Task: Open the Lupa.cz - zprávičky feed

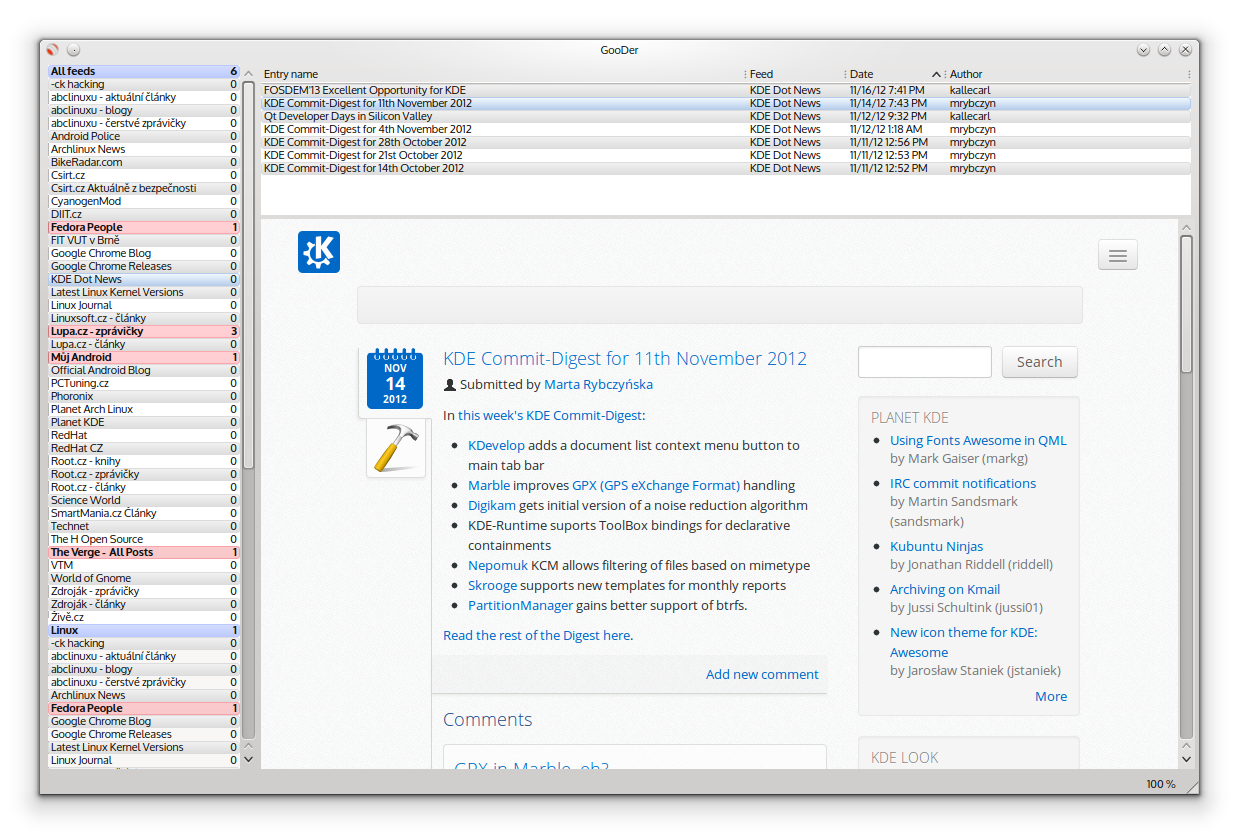Action: coord(144,331)
